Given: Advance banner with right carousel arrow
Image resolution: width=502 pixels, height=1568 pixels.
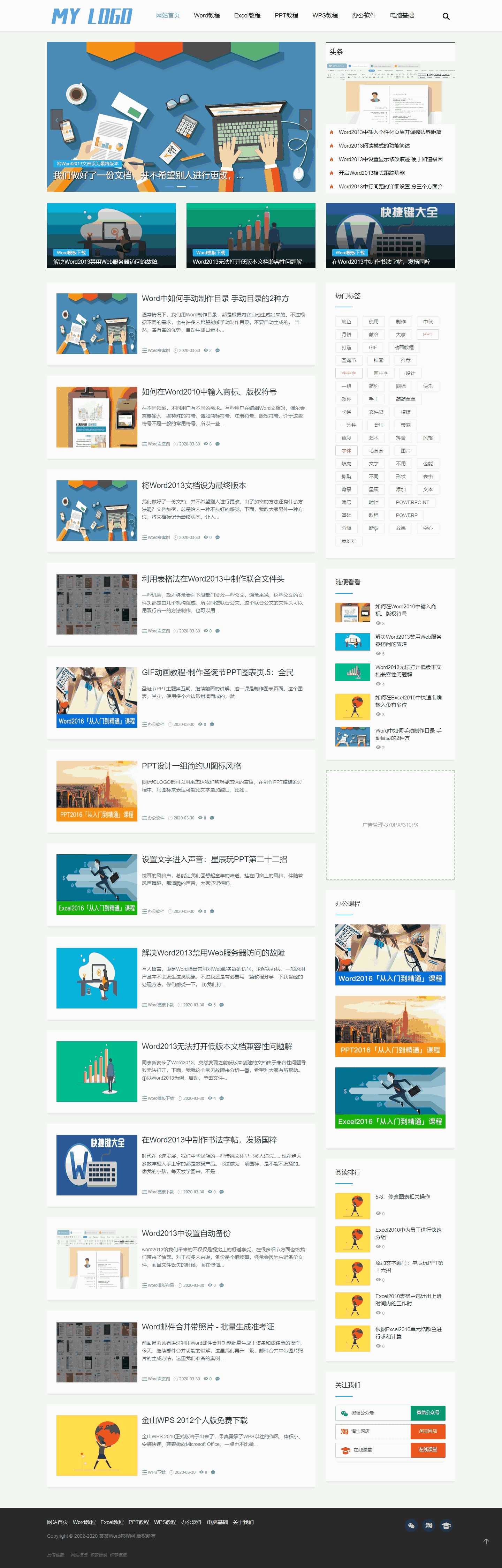Looking at the screenshot, I should click(x=305, y=119).
